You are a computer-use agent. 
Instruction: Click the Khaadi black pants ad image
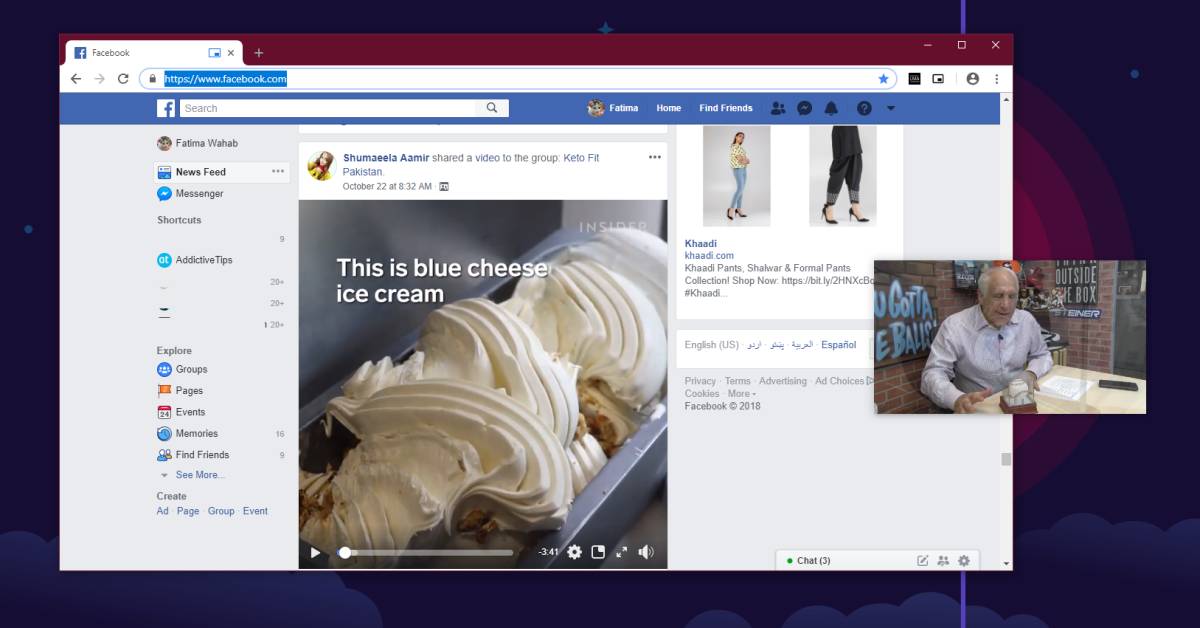click(x=843, y=176)
